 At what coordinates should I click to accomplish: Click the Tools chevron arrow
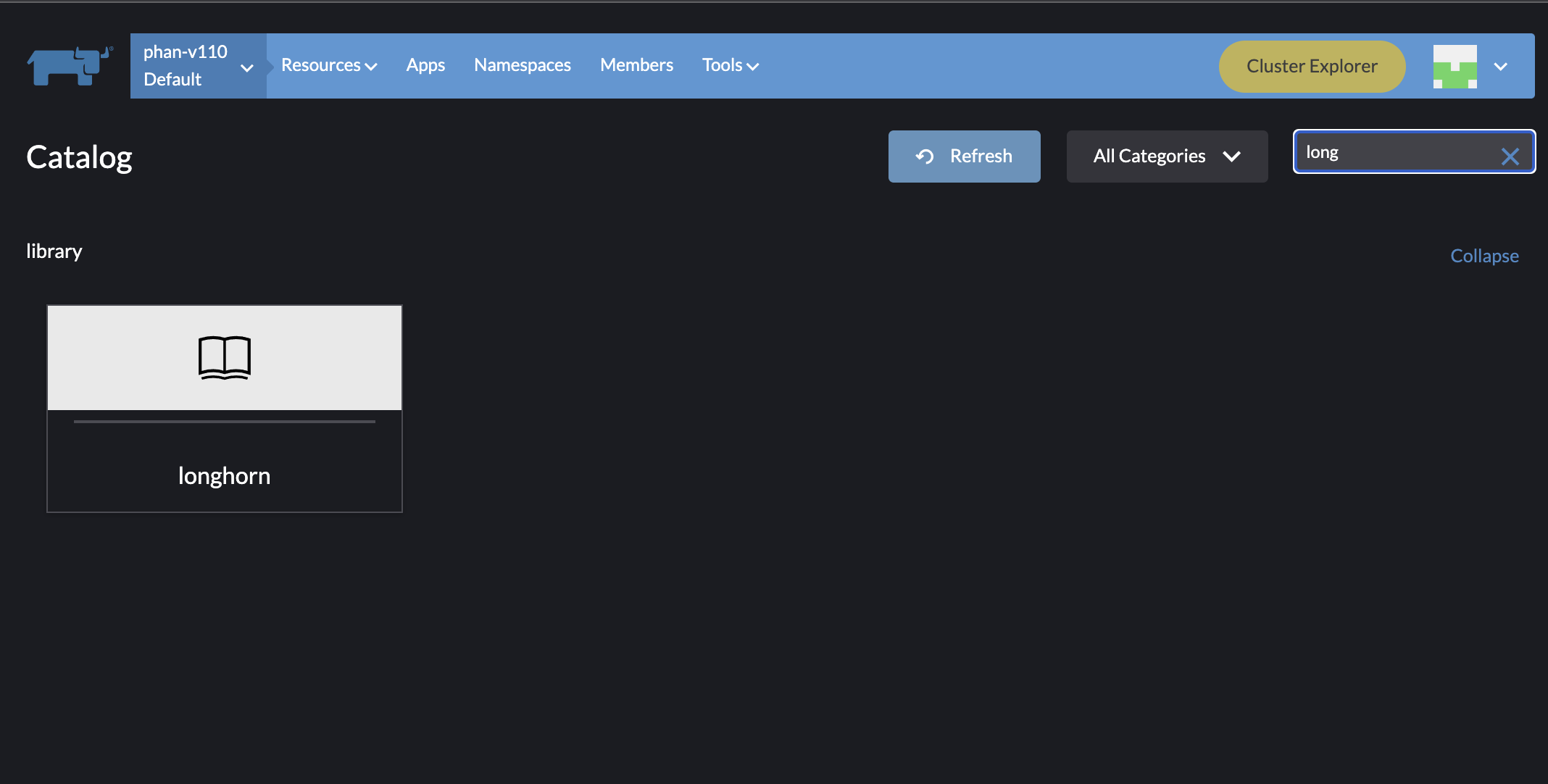click(753, 67)
